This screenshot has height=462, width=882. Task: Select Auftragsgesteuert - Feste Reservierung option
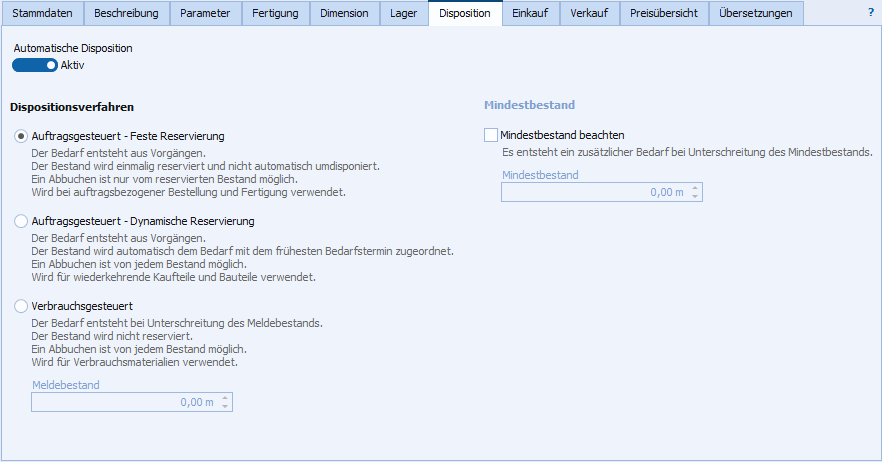(x=21, y=136)
